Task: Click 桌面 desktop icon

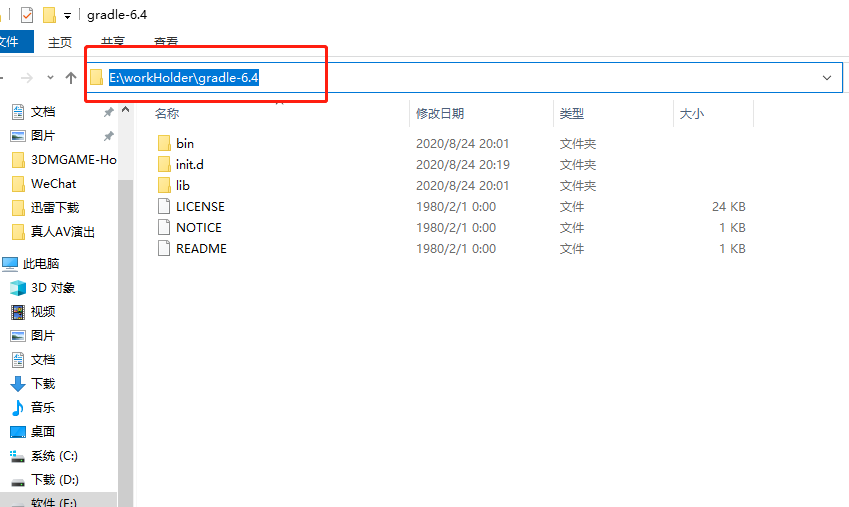Action: pyautogui.click(x=18, y=432)
